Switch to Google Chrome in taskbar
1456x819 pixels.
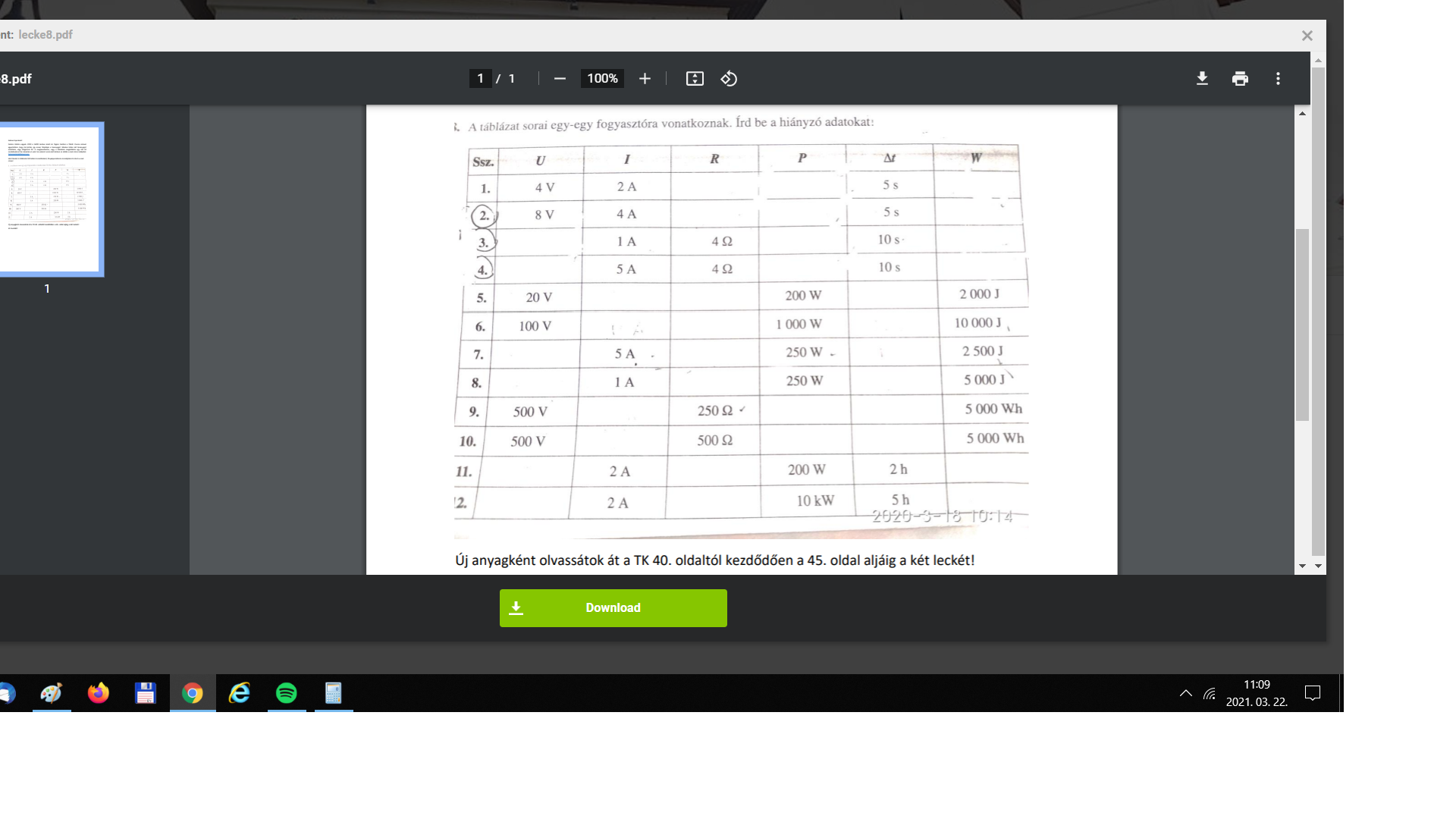pyautogui.click(x=193, y=693)
